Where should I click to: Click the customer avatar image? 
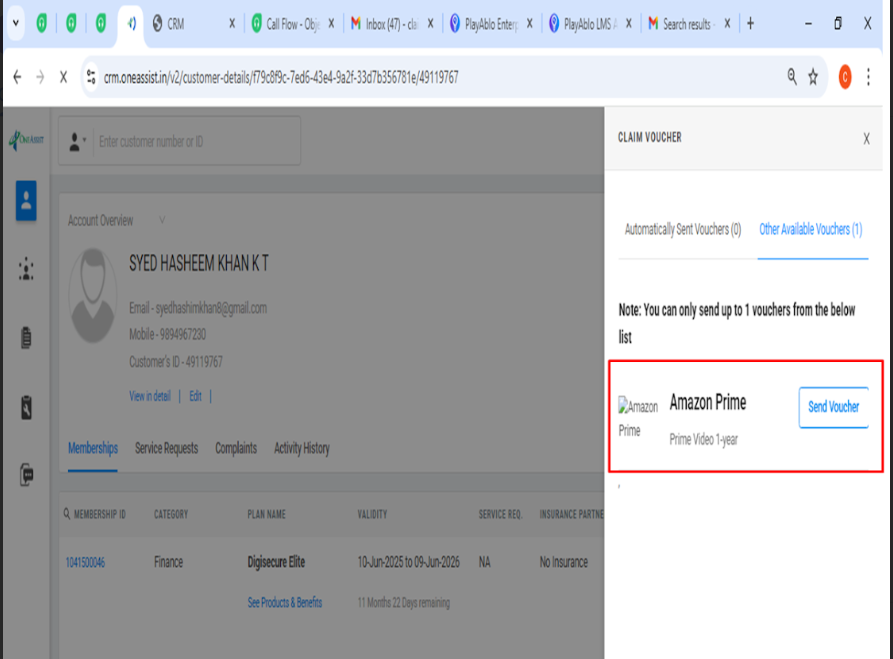tap(93, 296)
